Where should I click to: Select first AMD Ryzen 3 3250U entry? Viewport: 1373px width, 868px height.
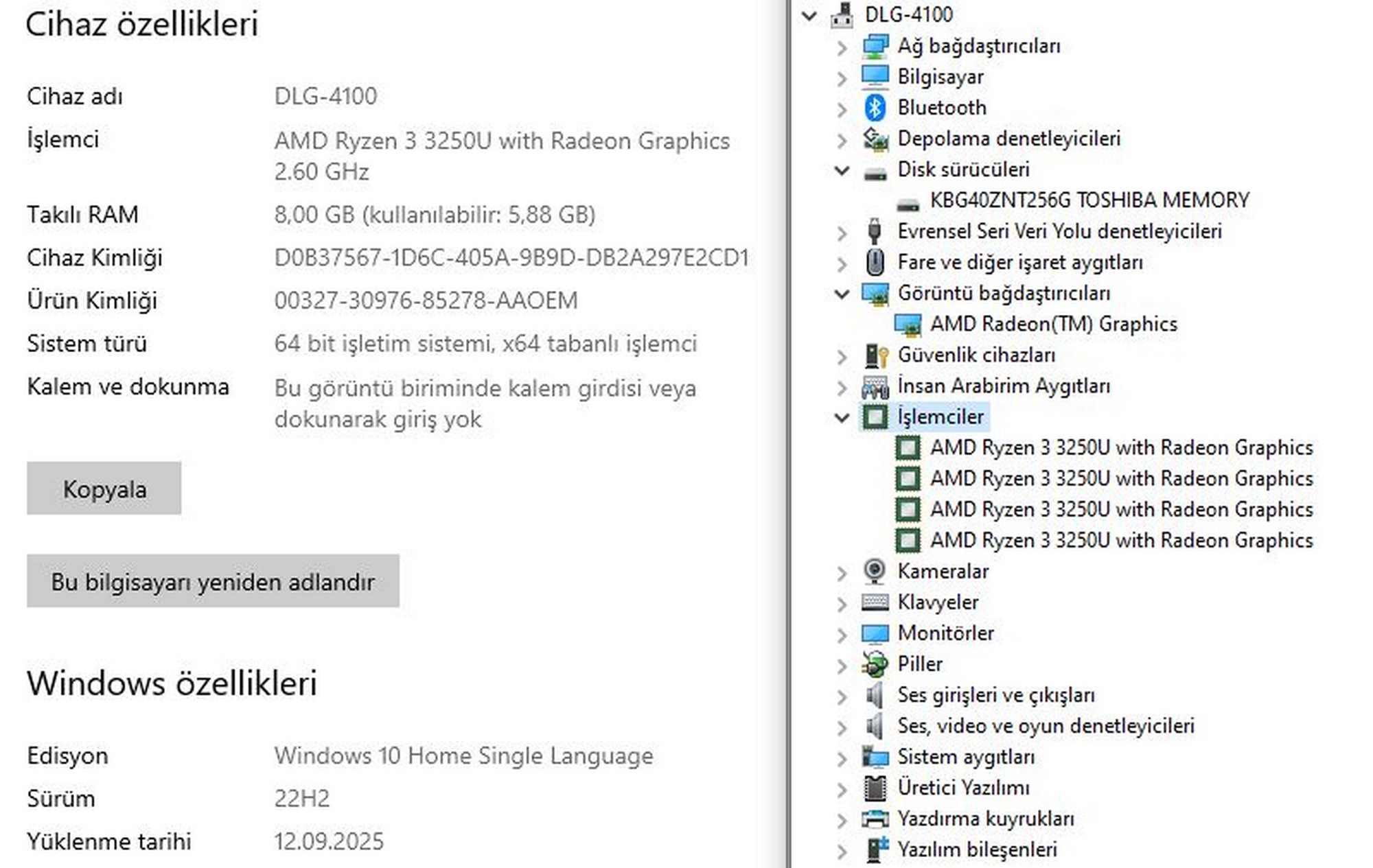click(x=1121, y=447)
